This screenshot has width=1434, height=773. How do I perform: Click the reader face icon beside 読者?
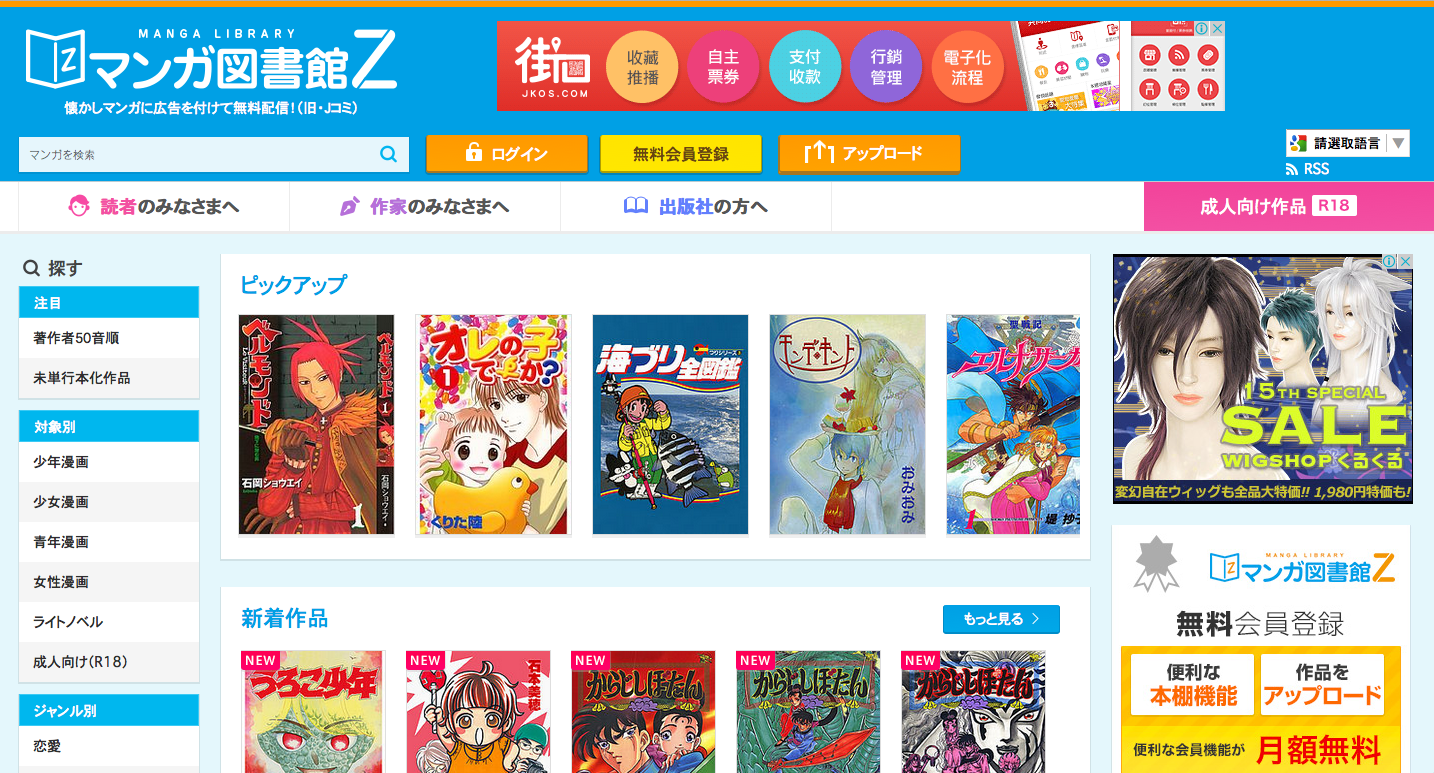(79, 206)
